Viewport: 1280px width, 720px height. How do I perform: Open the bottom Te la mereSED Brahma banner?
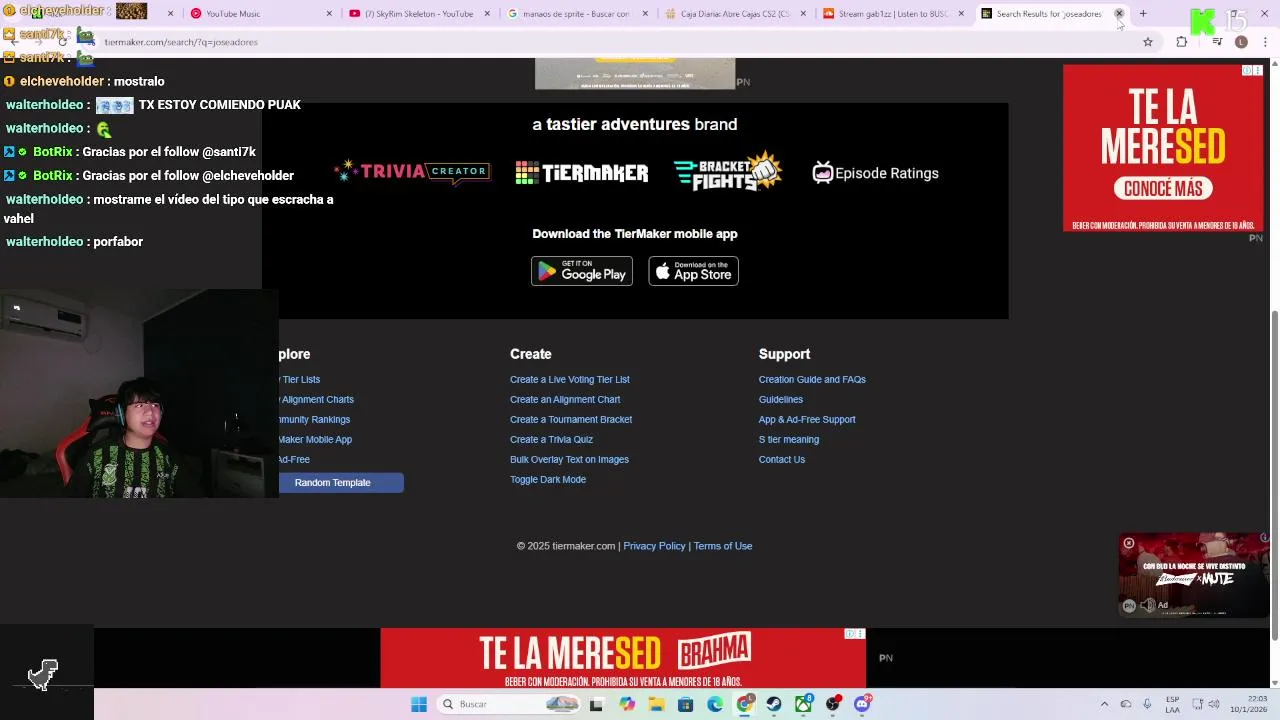622,658
